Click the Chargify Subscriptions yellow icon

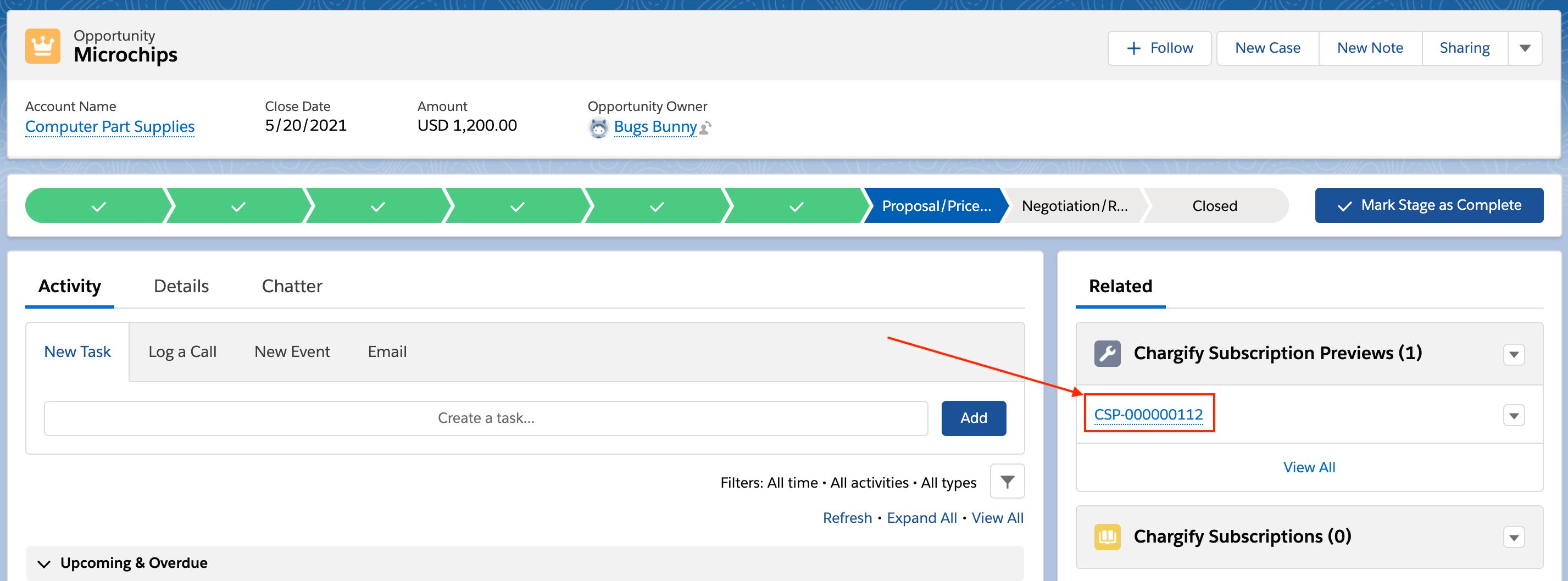coord(1107,537)
